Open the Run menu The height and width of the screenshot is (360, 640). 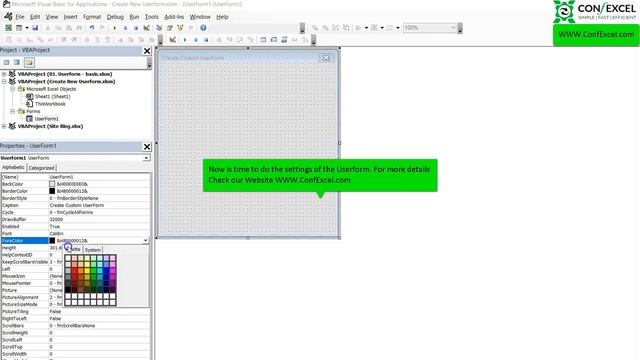134,17
